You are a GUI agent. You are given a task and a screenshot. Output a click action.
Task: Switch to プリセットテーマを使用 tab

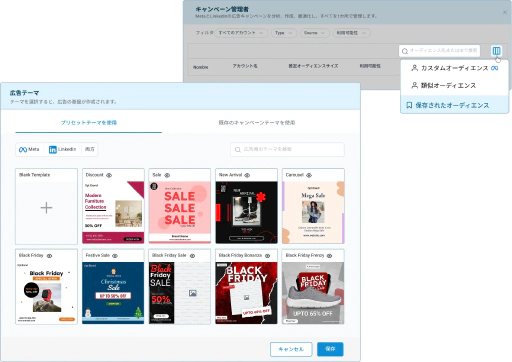89,123
